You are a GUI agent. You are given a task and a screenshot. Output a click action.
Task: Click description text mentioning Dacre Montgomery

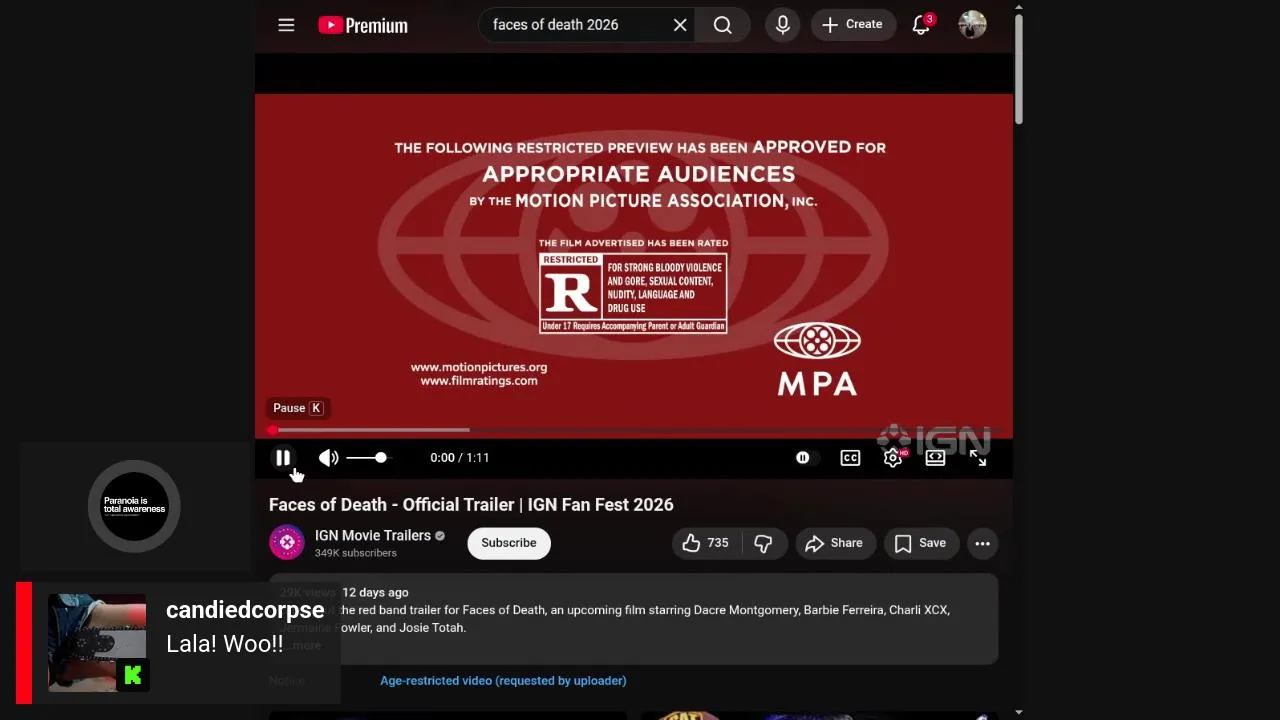tap(646, 619)
